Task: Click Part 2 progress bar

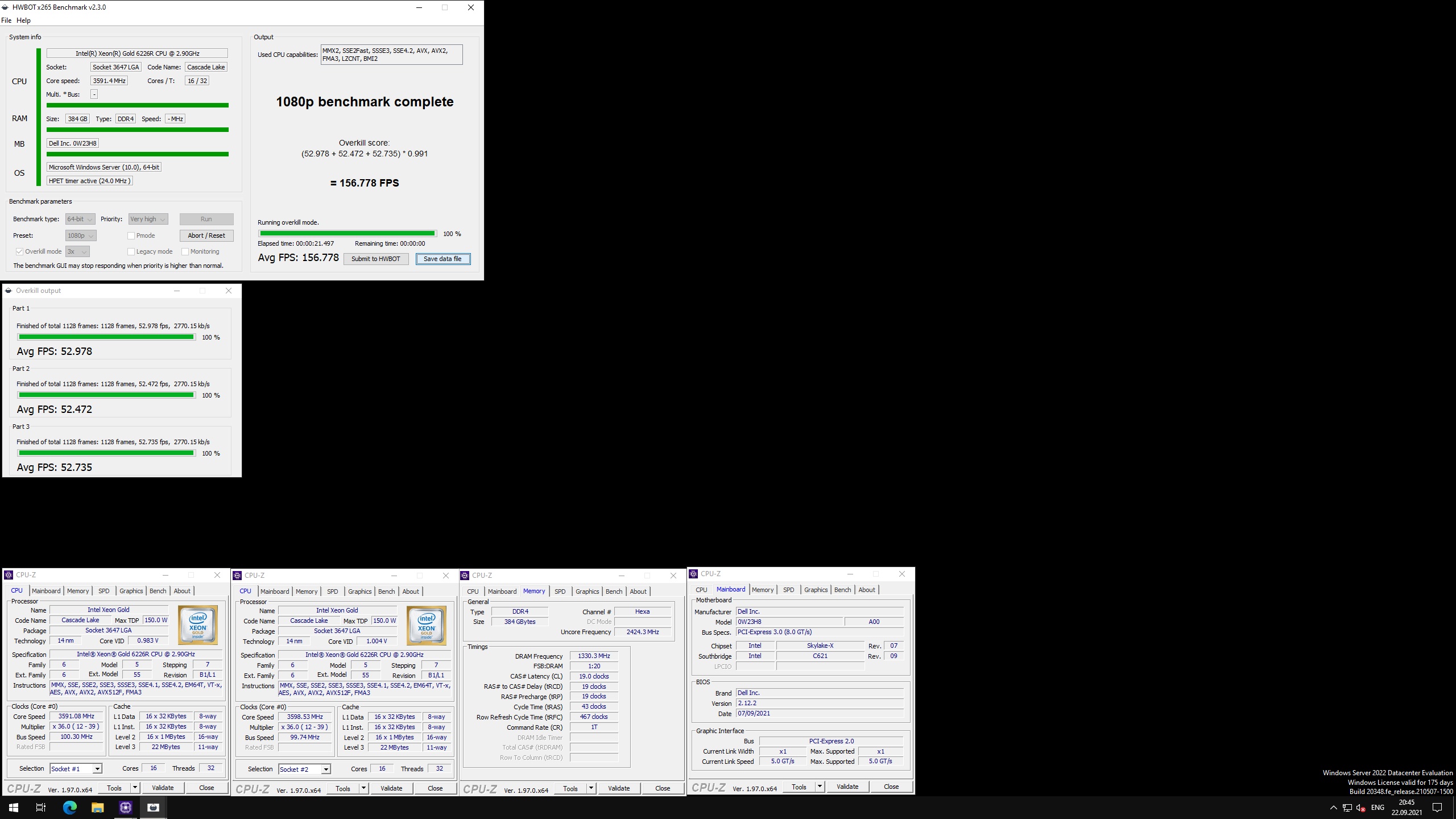Action: pos(106,395)
